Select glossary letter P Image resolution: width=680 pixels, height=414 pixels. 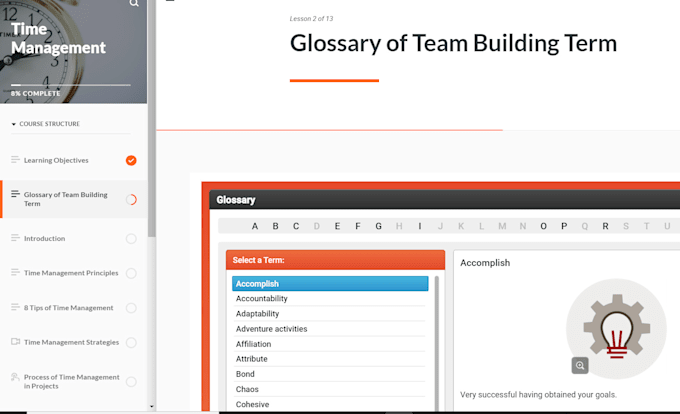(x=564, y=226)
